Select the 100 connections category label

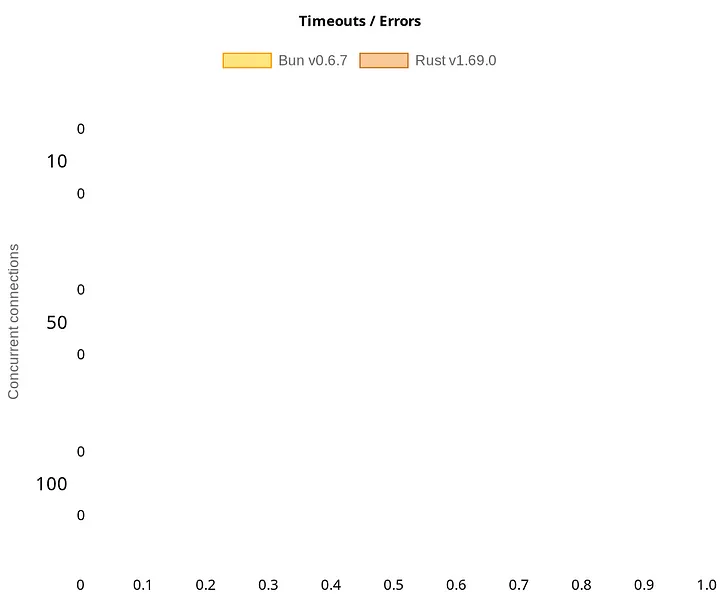pos(51,484)
